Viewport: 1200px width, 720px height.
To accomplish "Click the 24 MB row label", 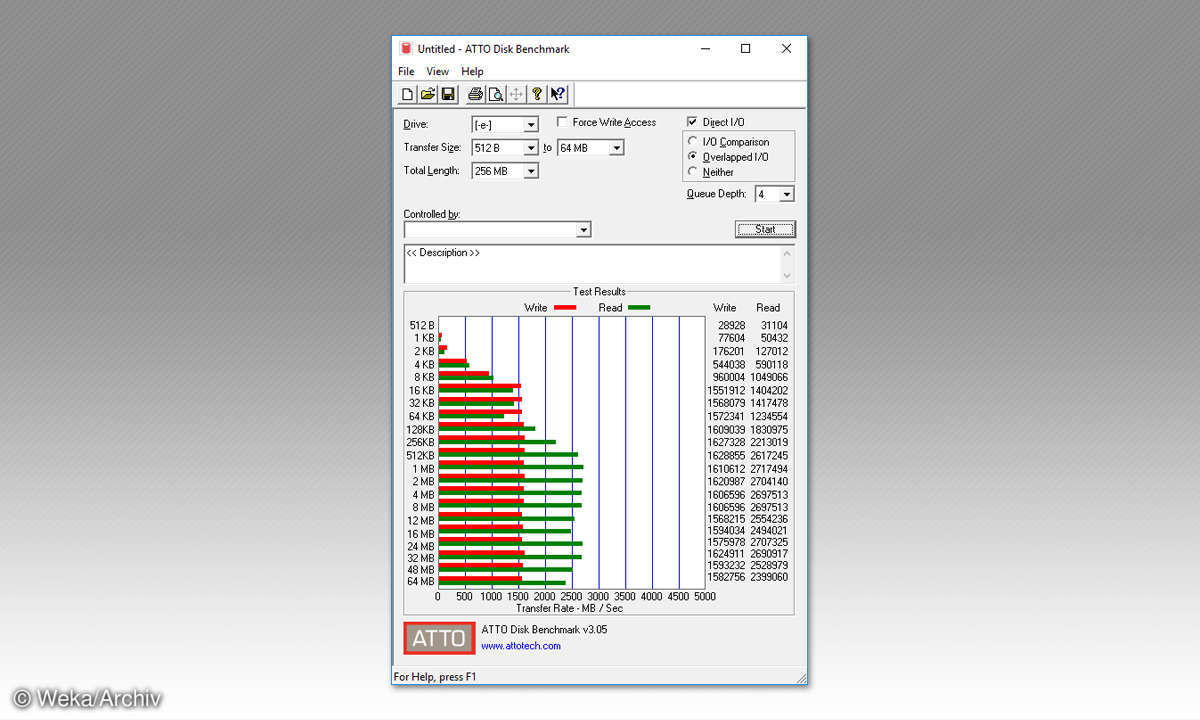I will click(421, 547).
